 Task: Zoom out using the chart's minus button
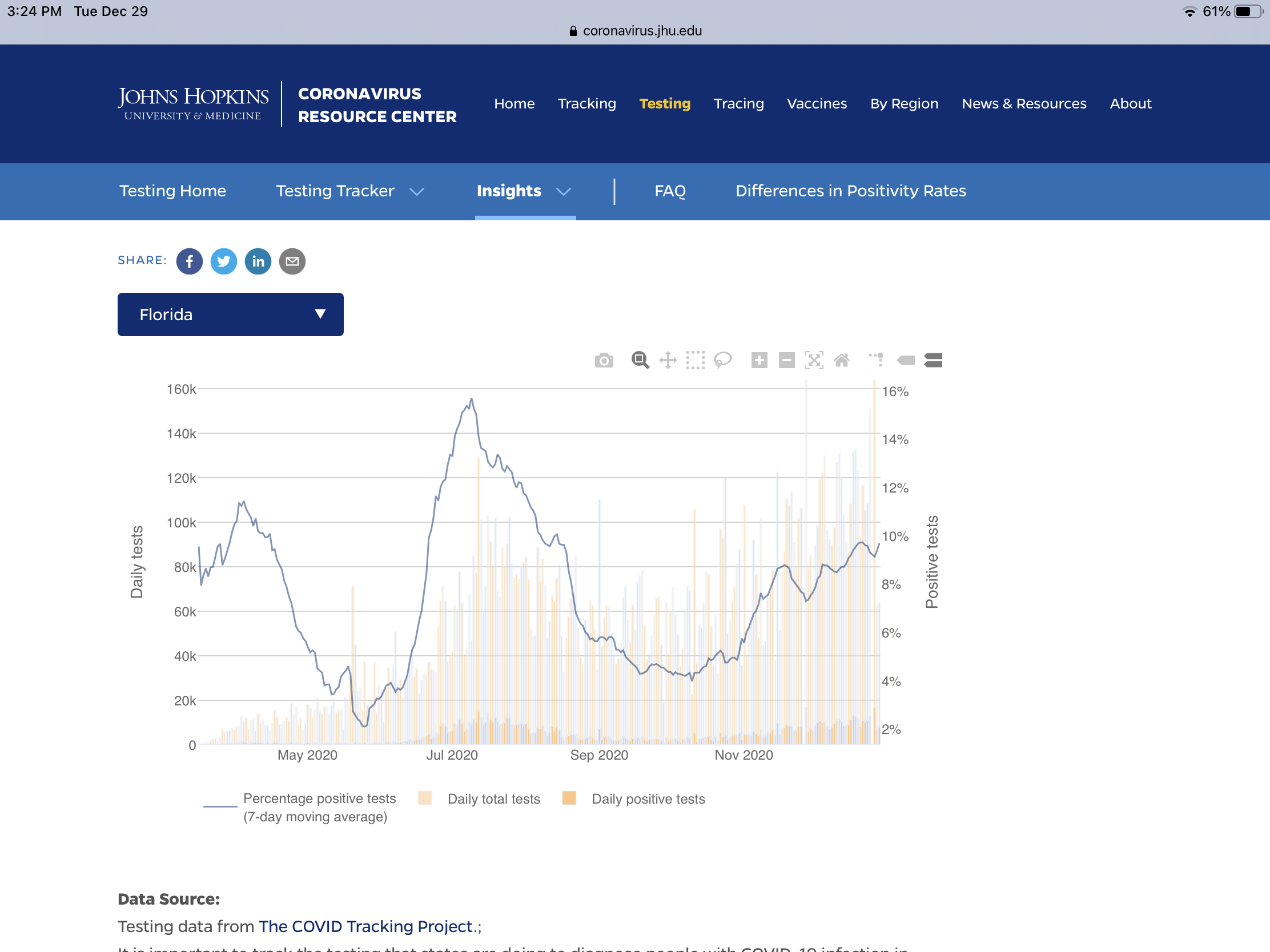[x=786, y=360]
